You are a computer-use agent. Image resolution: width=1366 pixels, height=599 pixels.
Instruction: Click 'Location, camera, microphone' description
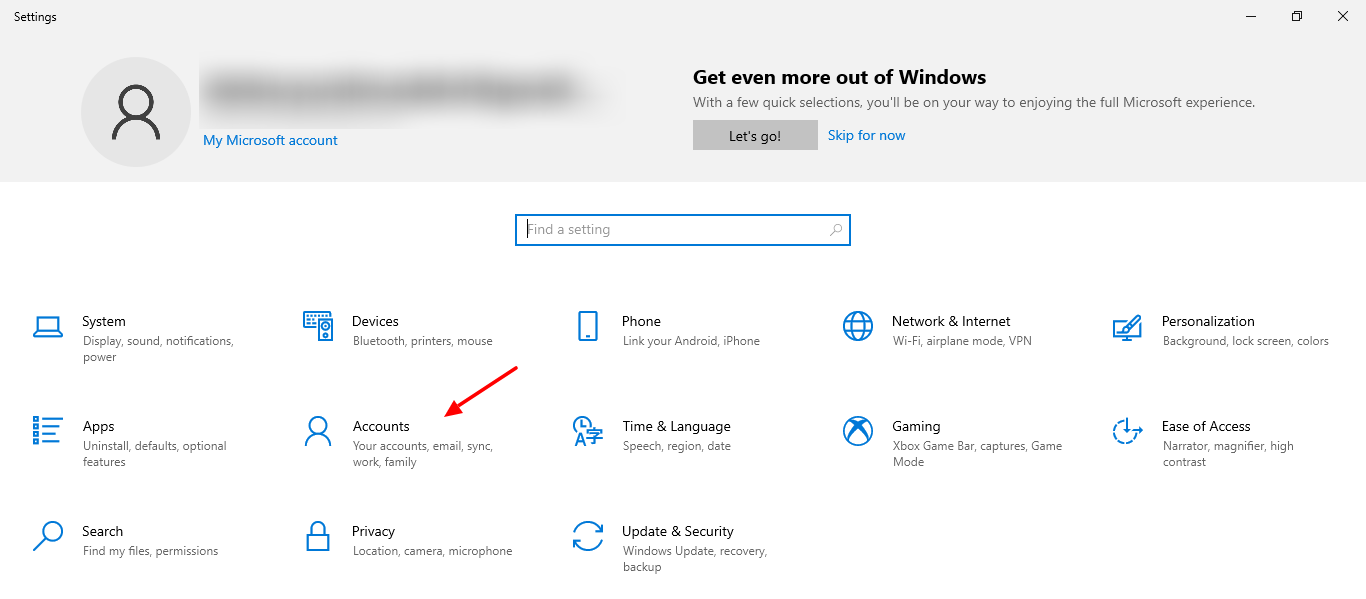click(433, 551)
